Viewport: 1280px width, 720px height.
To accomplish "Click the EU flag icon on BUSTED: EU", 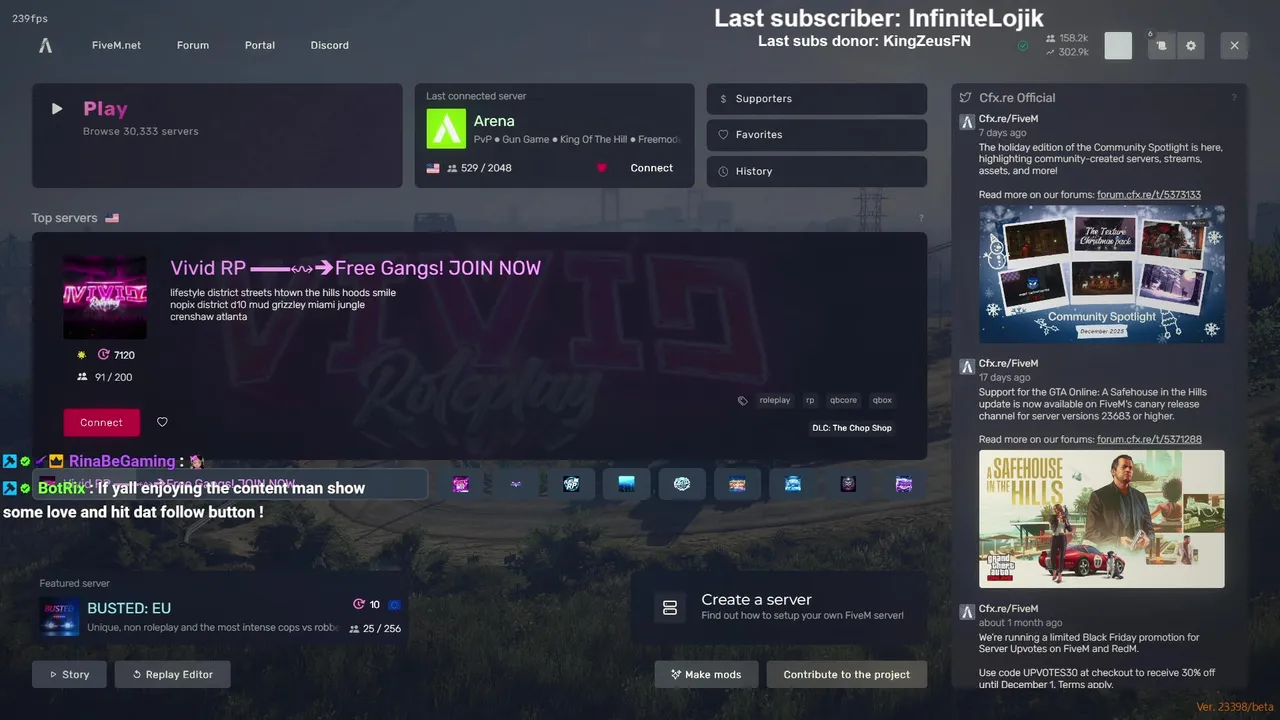I will pos(395,604).
